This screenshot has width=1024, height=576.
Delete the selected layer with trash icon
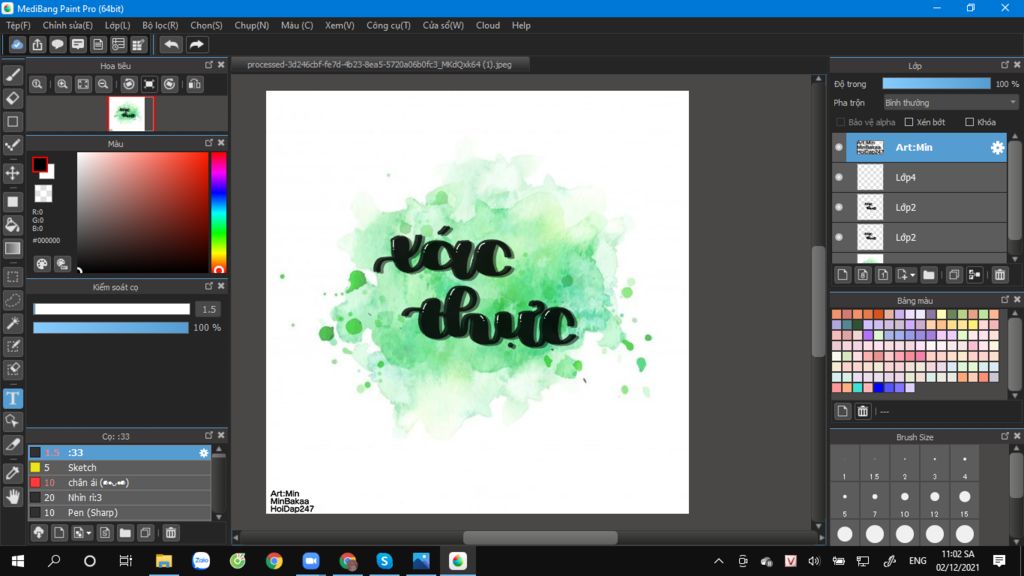(1000, 275)
